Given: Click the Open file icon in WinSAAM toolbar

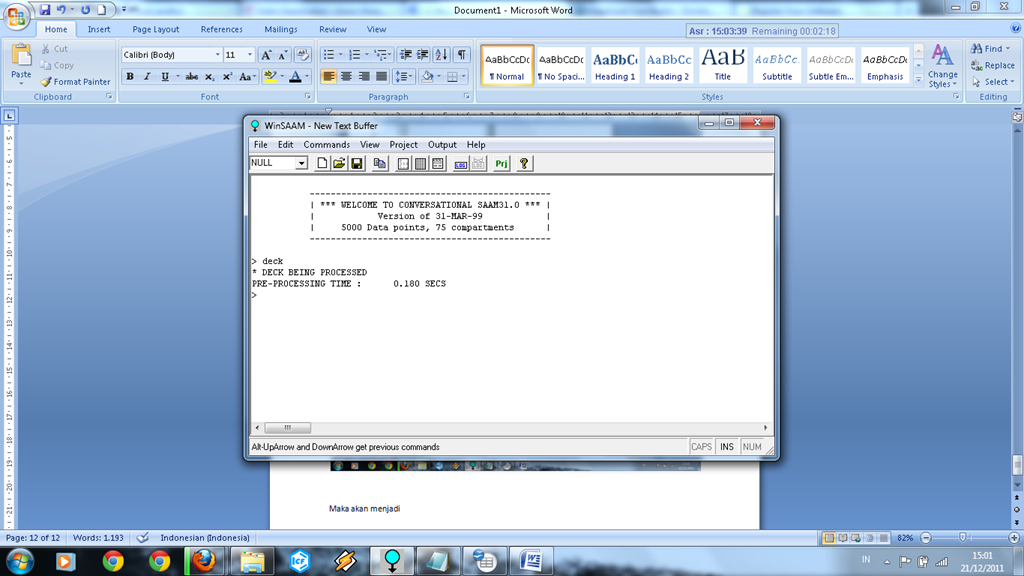Looking at the screenshot, I should tap(339, 163).
